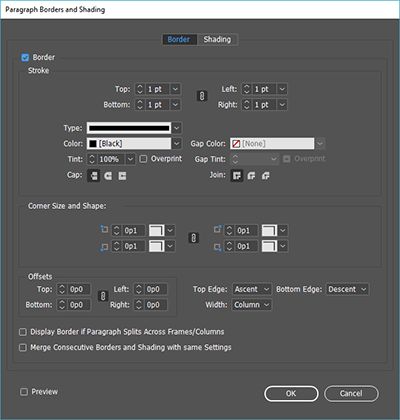The image size is (400, 420).
Task: Toggle the stroke width chain link icon
Action: [x=202, y=96]
